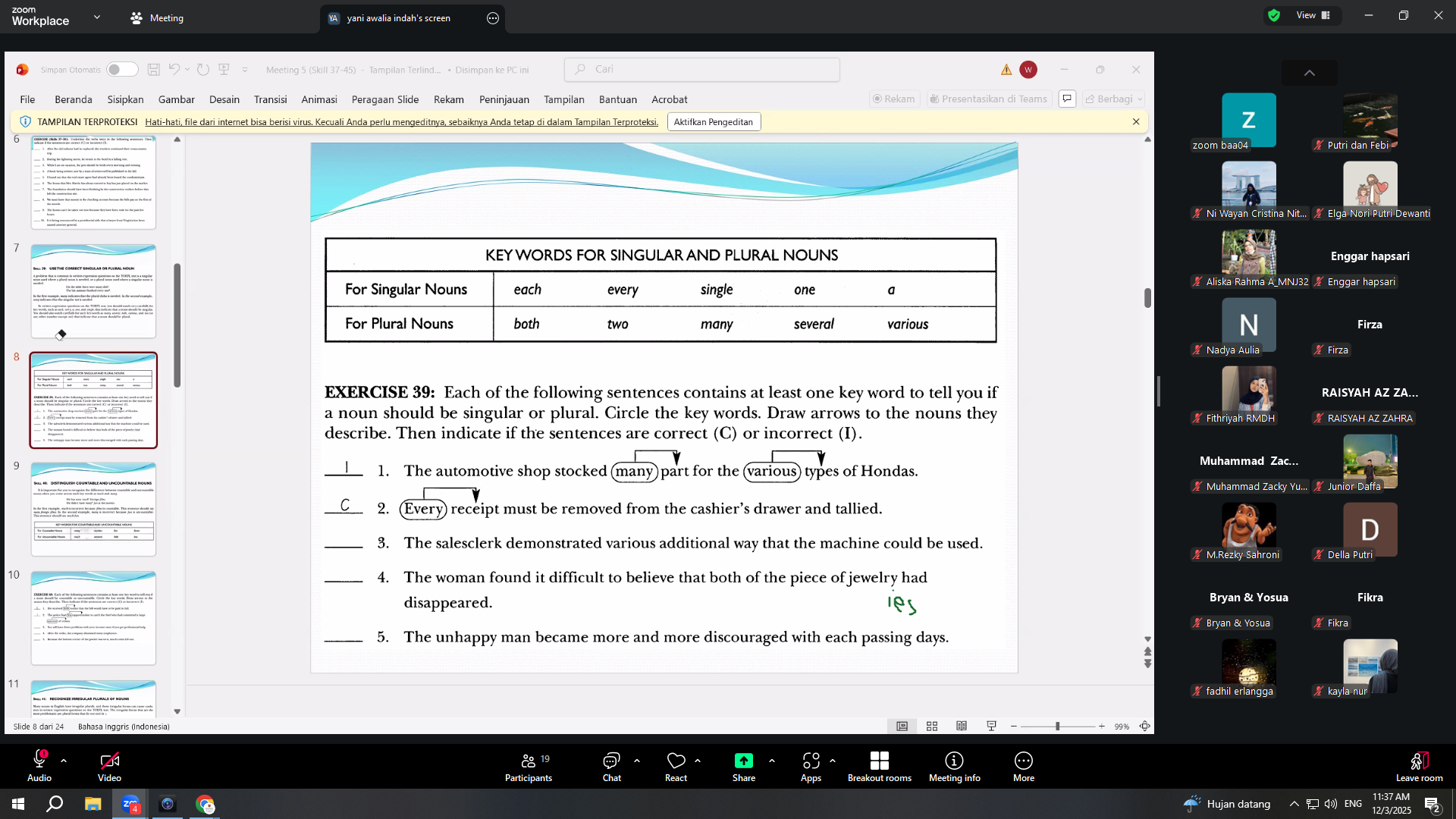
Task: Open File Explorer from taskbar
Action: 93,804
